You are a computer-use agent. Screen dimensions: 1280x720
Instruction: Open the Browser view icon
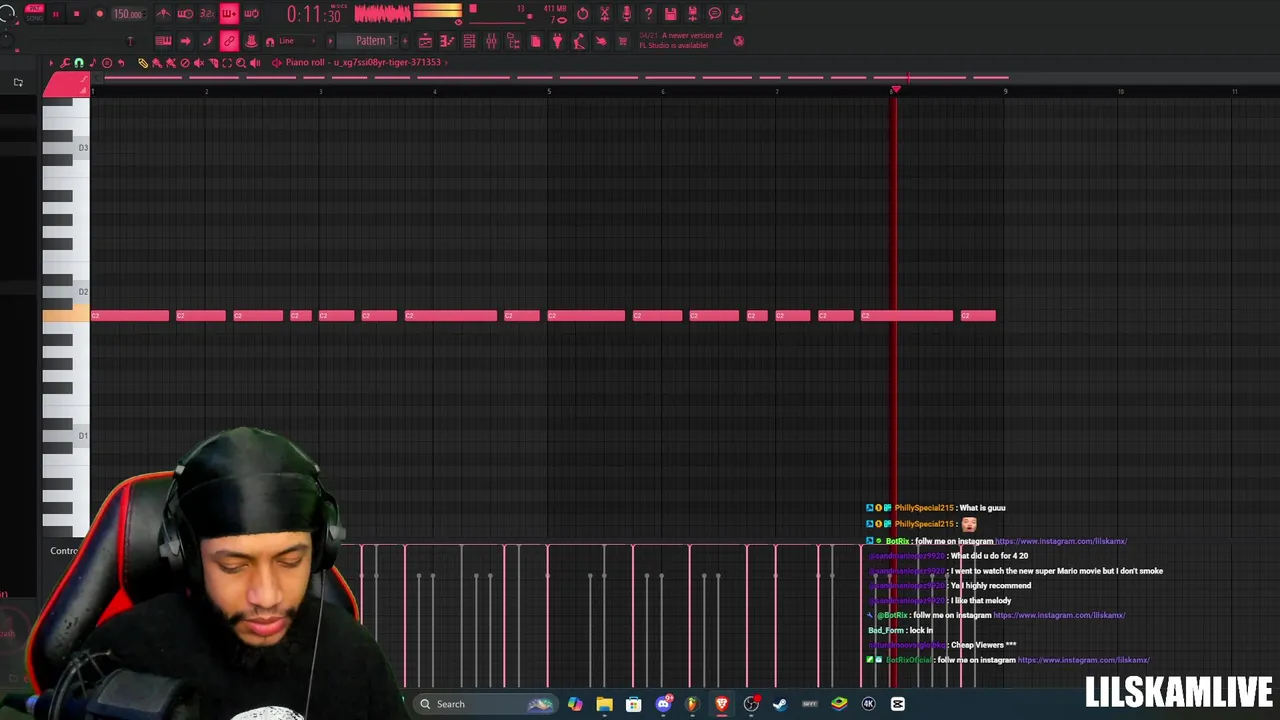click(513, 41)
